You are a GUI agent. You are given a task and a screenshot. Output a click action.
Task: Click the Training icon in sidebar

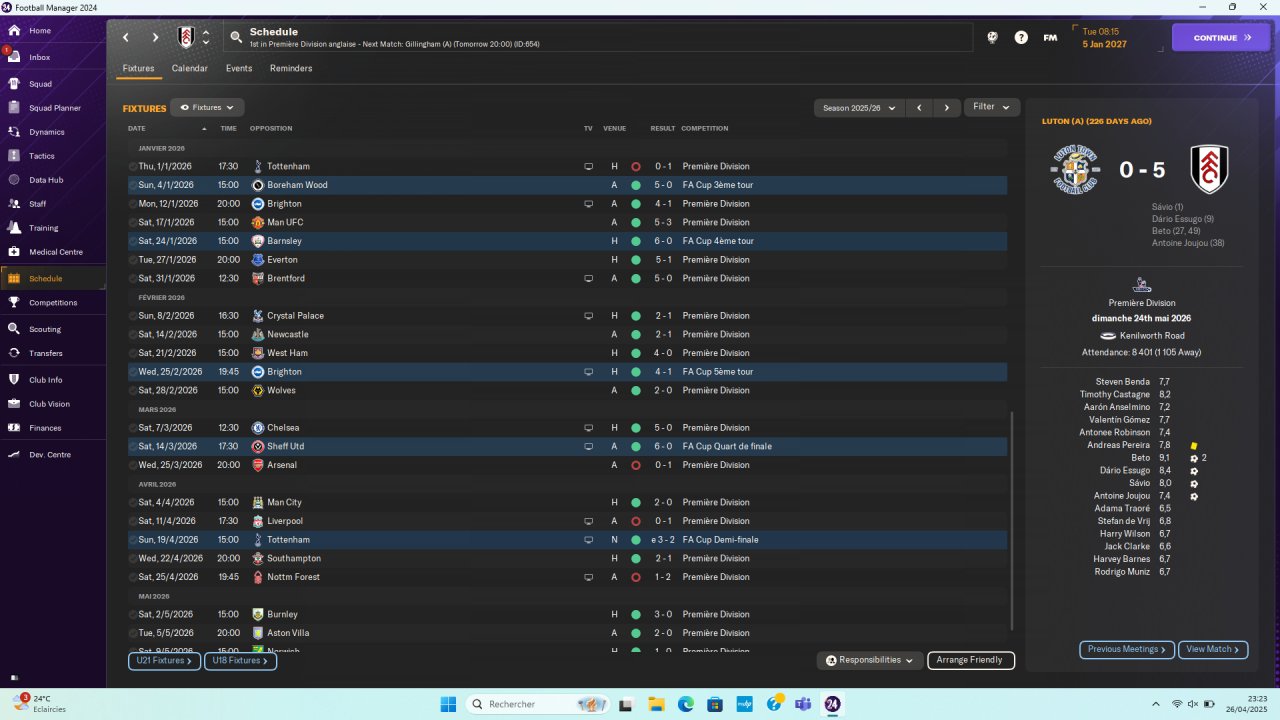coord(14,228)
